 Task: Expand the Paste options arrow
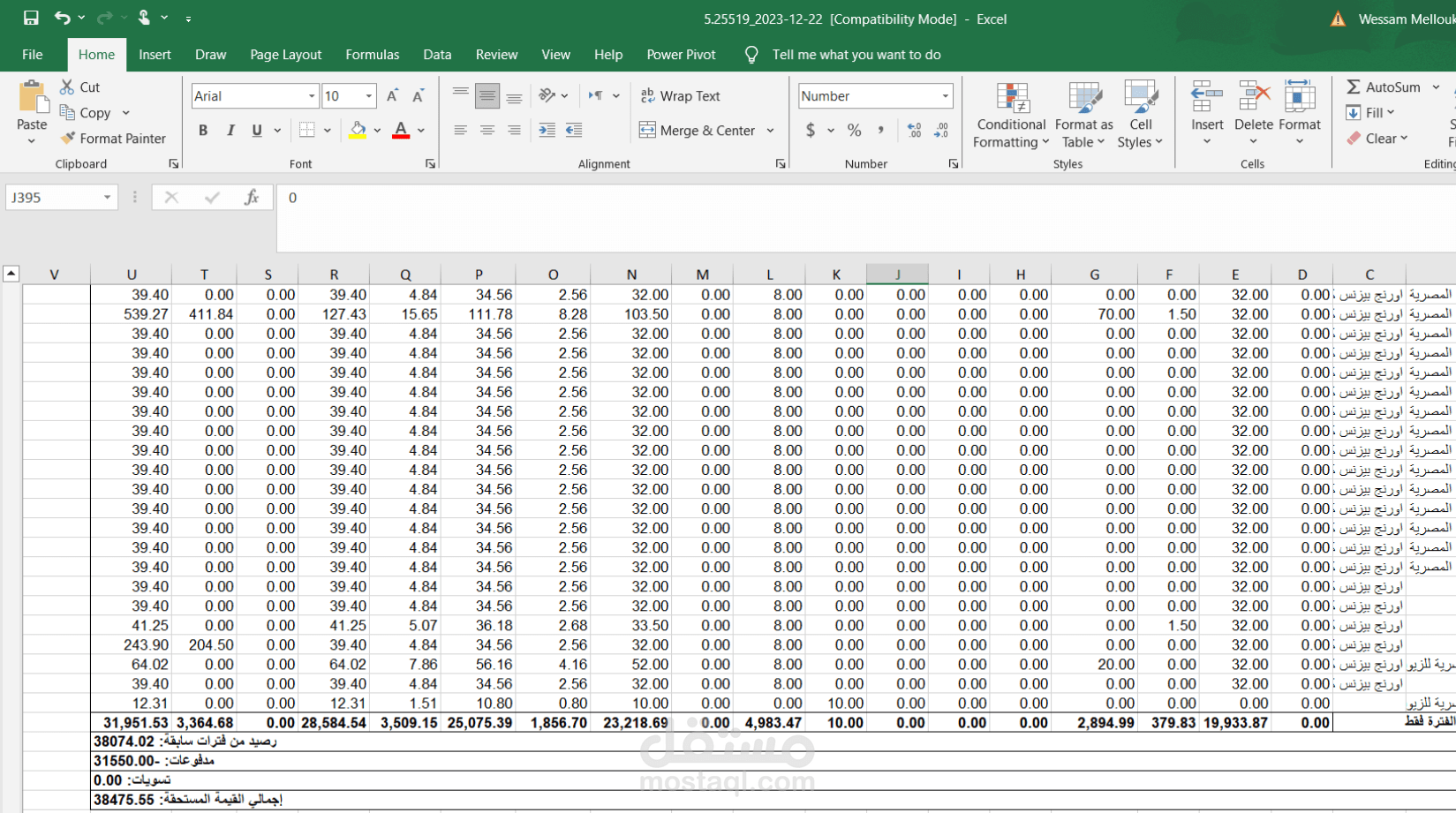(x=33, y=141)
